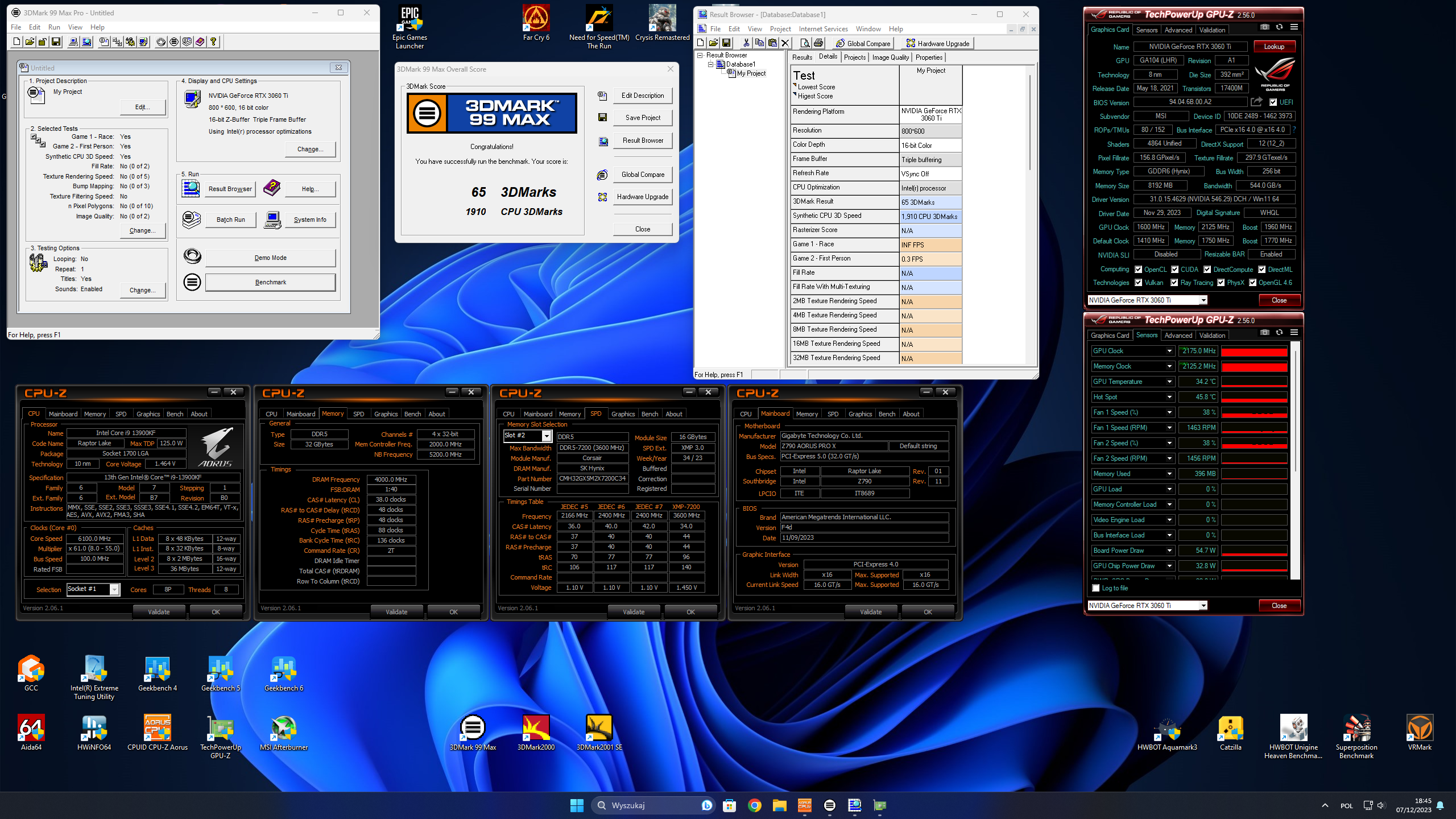This screenshot has width=1456, height=819.
Task: Switch to Projects tab in Result Browser
Action: tap(854, 57)
